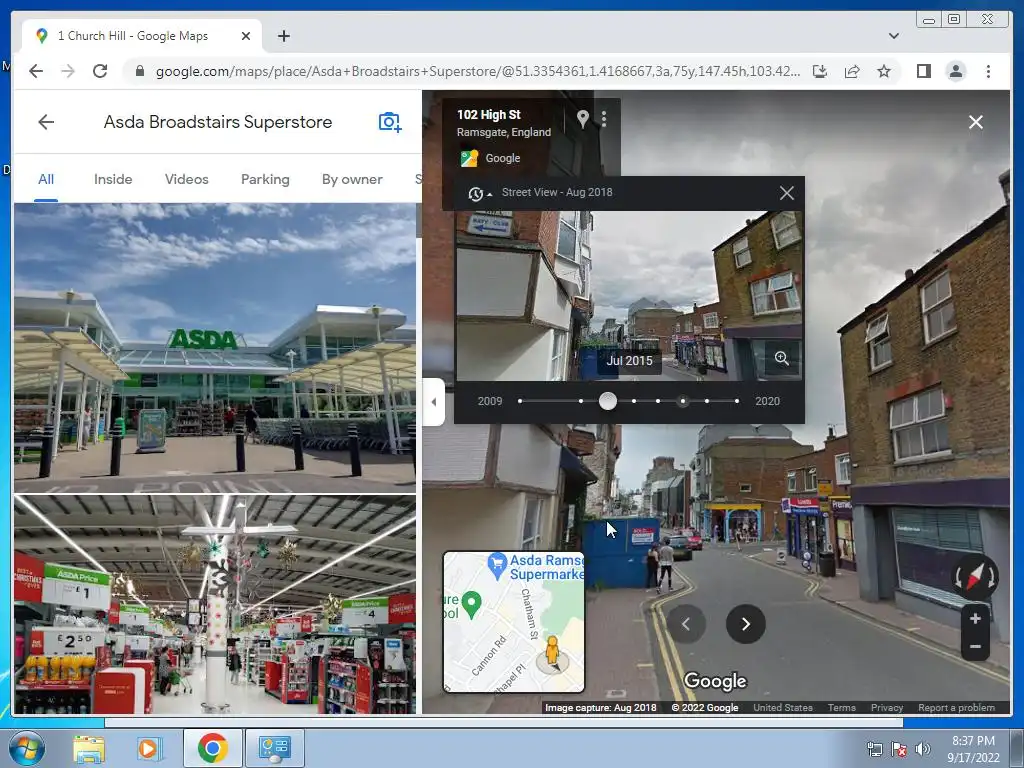Image resolution: width=1024 pixels, height=768 pixels.
Task: Zoom in Street View with plus
Action: (975, 618)
